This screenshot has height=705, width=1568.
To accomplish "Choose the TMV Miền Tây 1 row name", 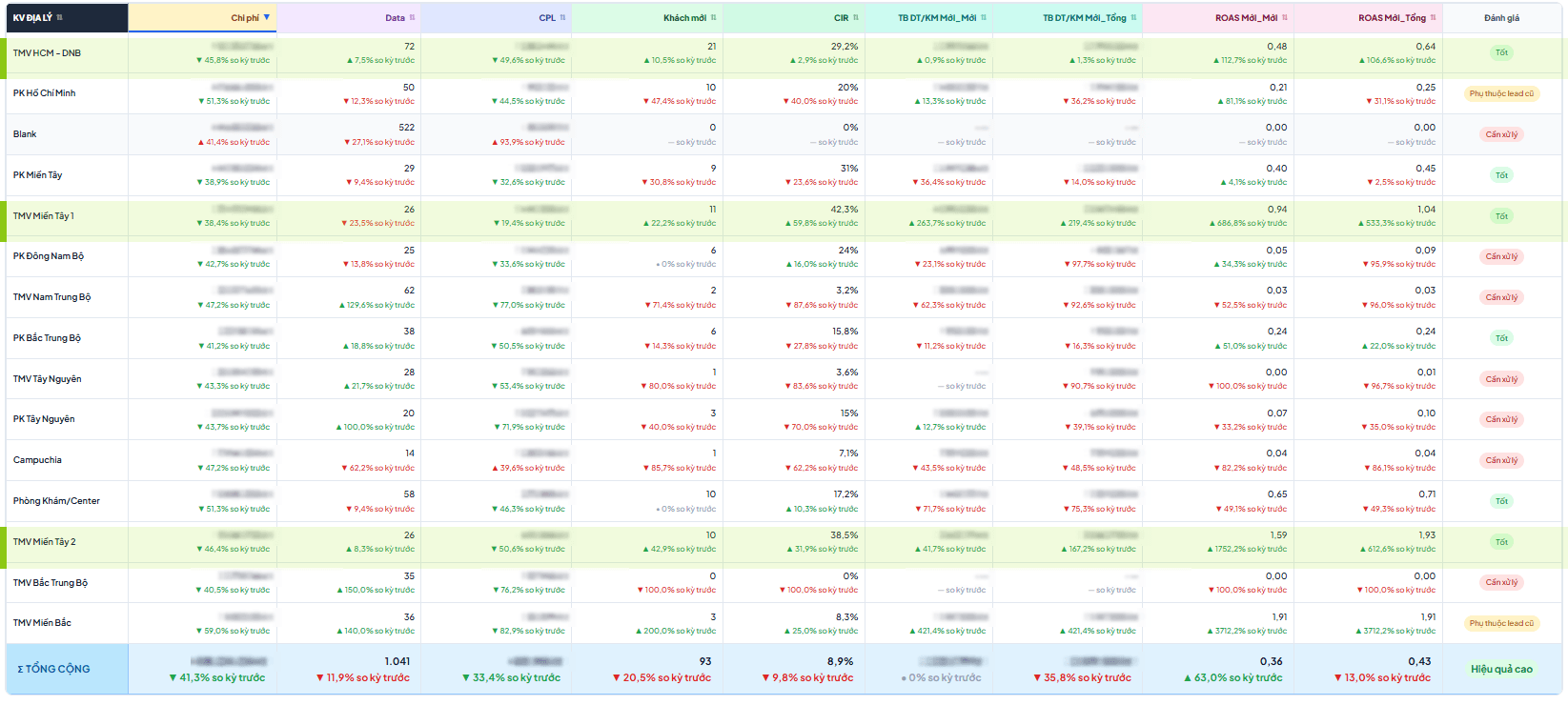I will tap(43, 216).
